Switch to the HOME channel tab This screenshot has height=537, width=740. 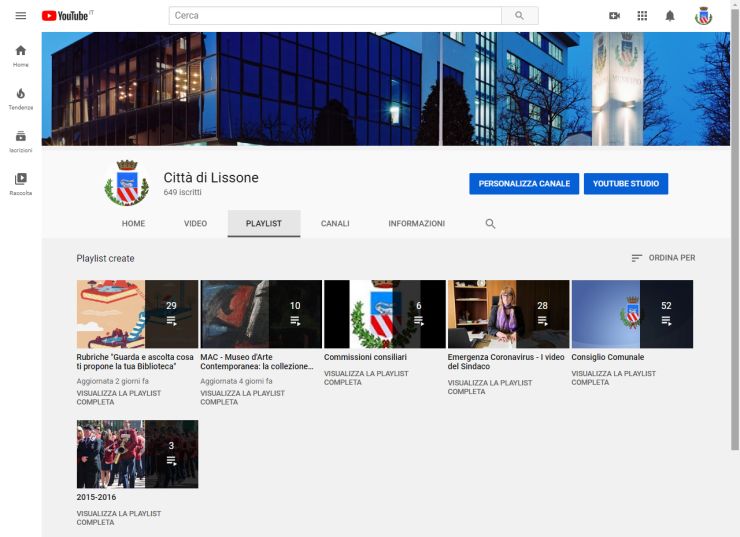point(133,224)
